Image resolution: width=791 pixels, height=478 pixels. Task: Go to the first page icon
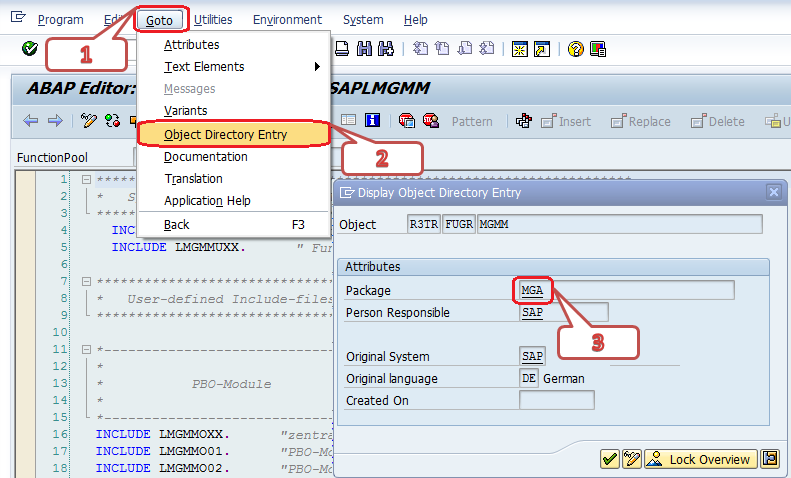point(420,49)
